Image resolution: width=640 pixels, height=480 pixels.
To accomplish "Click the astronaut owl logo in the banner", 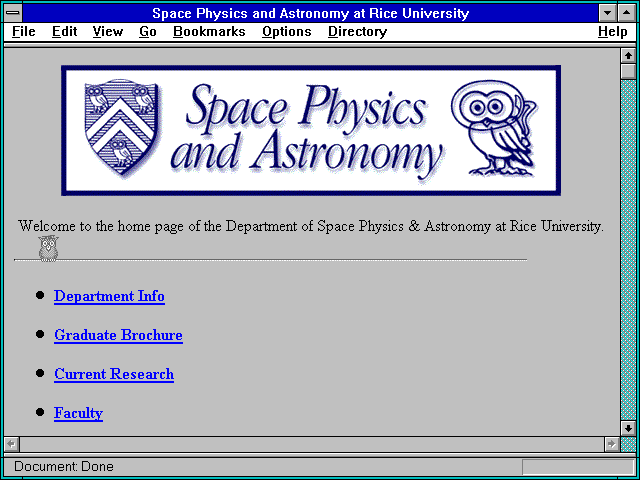I will (494, 127).
